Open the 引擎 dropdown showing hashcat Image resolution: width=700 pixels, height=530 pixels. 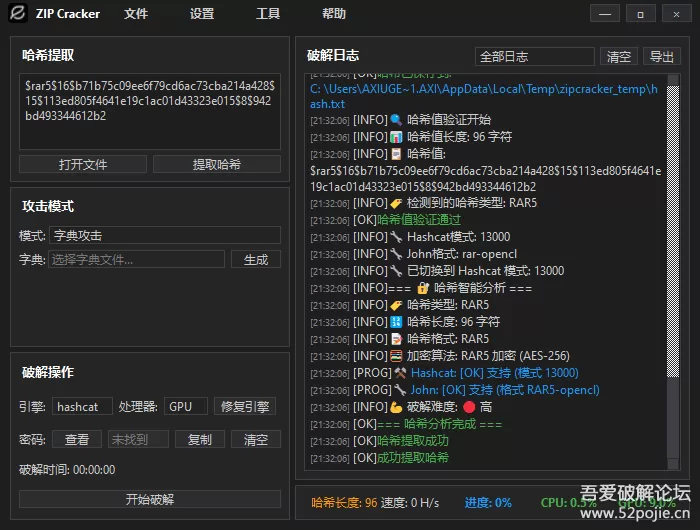(82, 406)
